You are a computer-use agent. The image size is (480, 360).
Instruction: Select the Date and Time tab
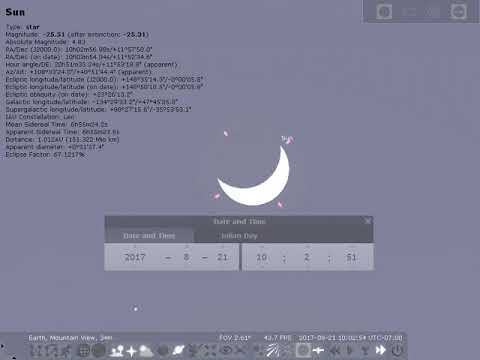(x=149, y=236)
